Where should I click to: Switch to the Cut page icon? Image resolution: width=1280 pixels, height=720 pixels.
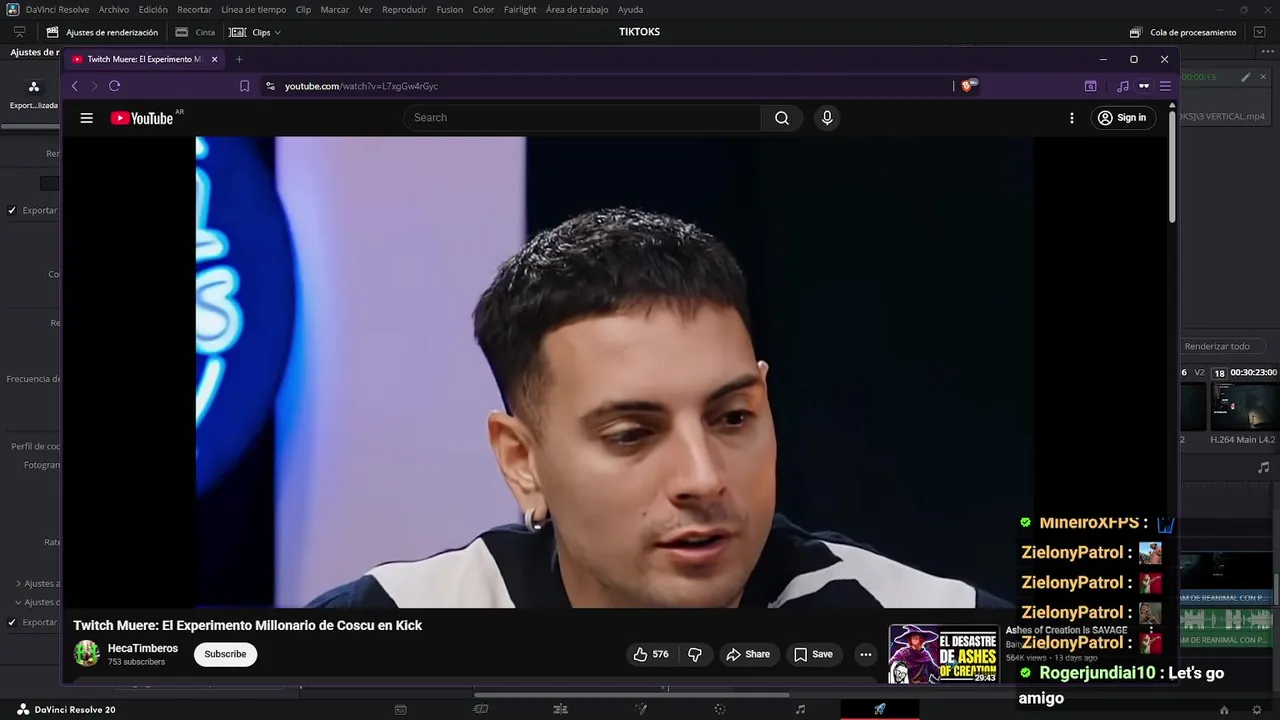point(480,709)
